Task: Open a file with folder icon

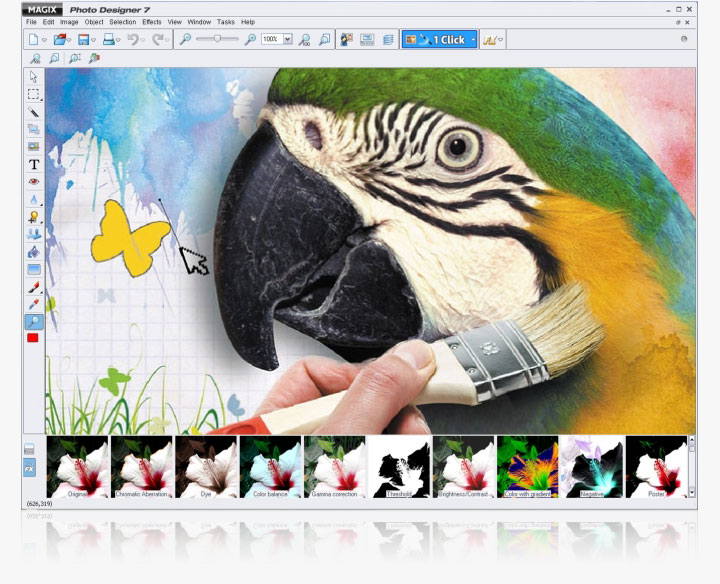Action: coord(59,39)
